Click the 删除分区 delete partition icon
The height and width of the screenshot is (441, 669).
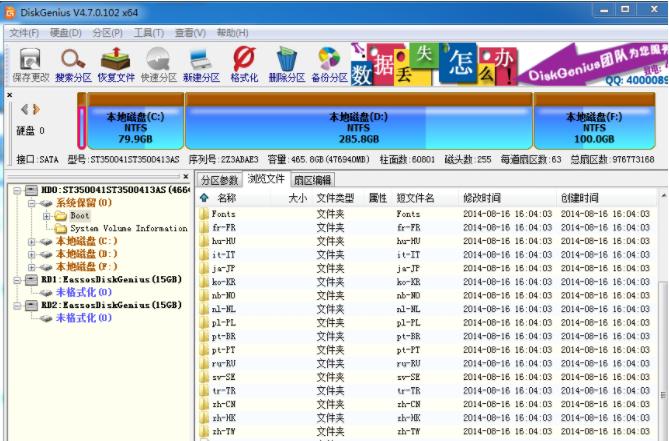[x=287, y=65]
